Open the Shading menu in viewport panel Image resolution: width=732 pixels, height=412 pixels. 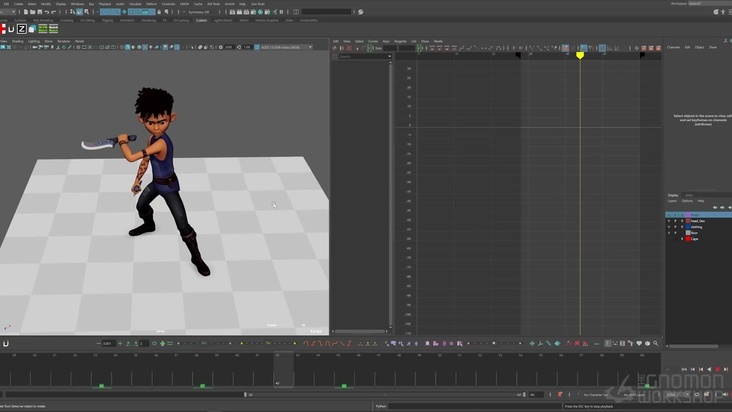18,41
